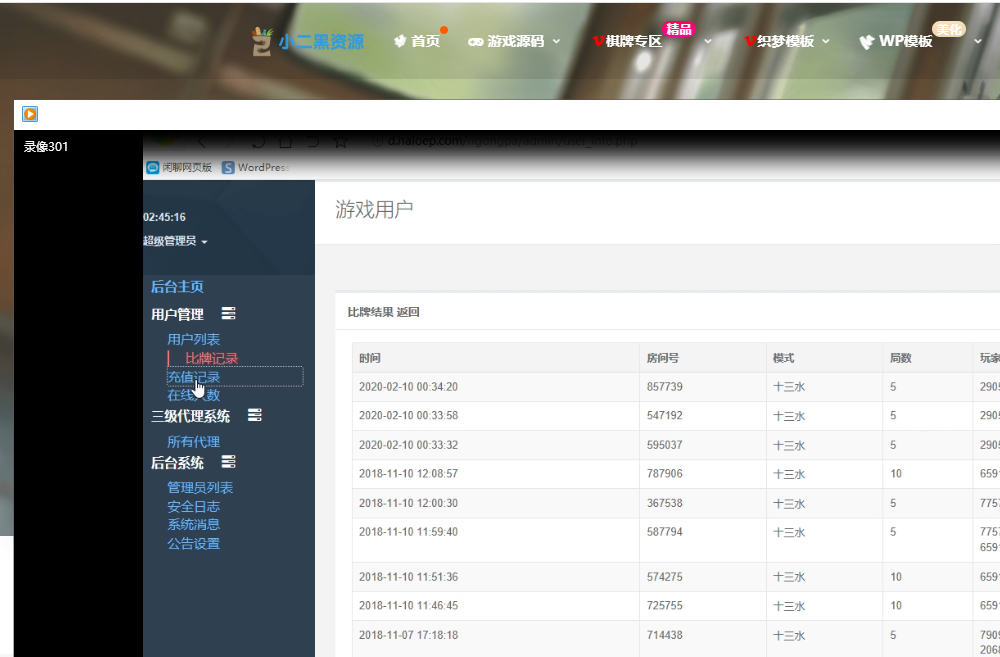
Task: Click the 02:45:16 clock in the sidebar
Action: tap(165, 218)
